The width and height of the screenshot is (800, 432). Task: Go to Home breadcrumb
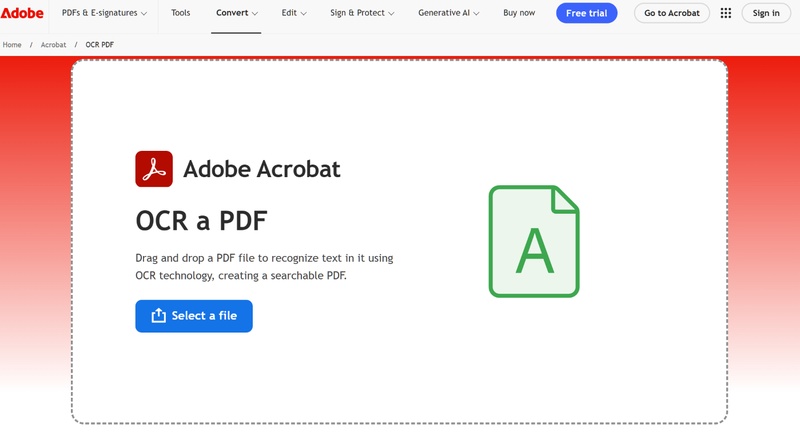pyautogui.click(x=12, y=45)
